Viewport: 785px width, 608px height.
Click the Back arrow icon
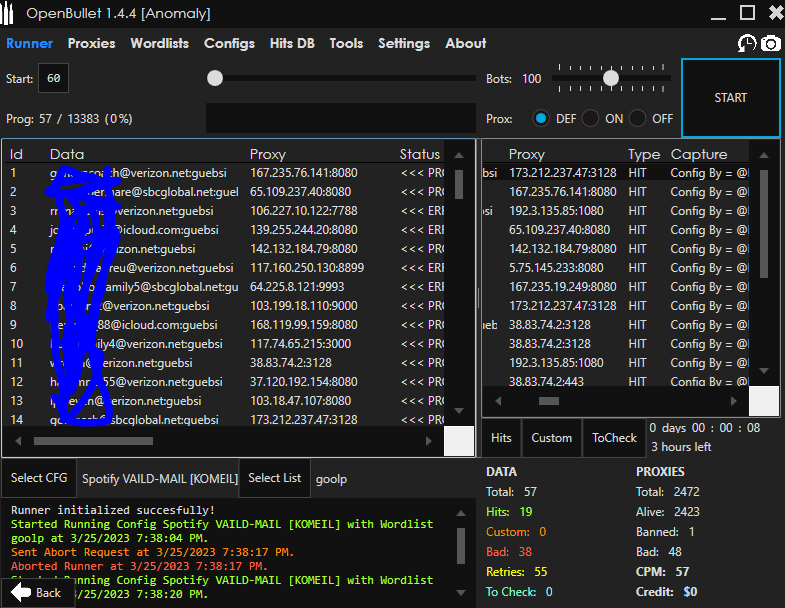point(21,592)
